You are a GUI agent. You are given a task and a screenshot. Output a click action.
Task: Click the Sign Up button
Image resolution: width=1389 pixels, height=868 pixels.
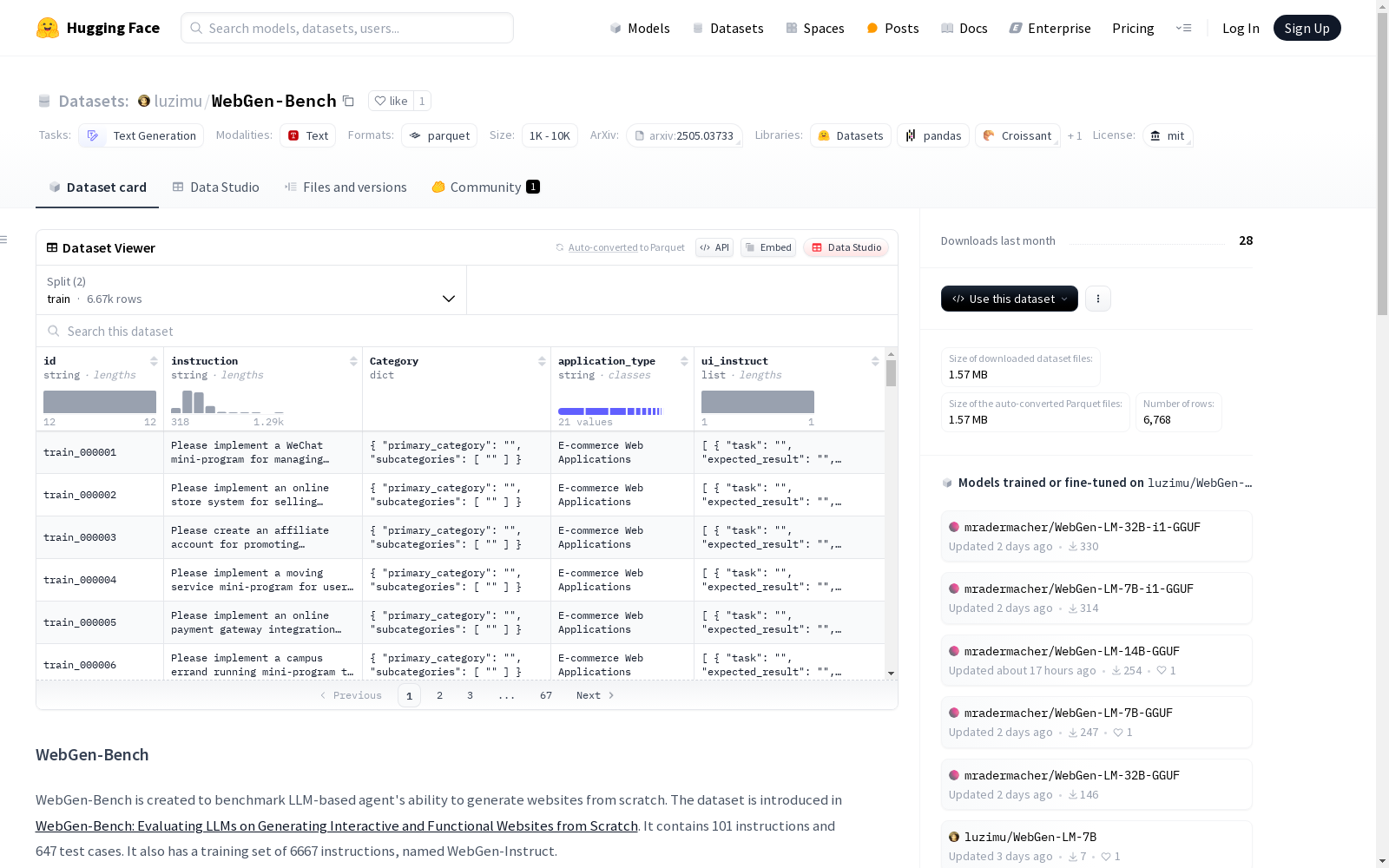pos(1307,28)
